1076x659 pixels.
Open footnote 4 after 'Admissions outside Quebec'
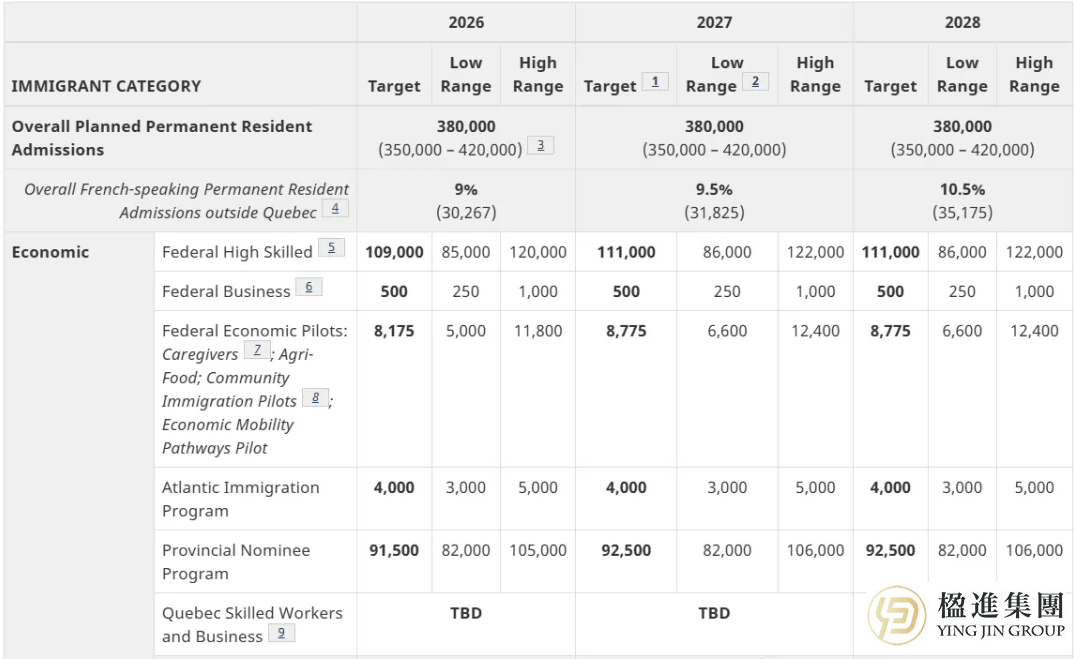tap(335, 209)
